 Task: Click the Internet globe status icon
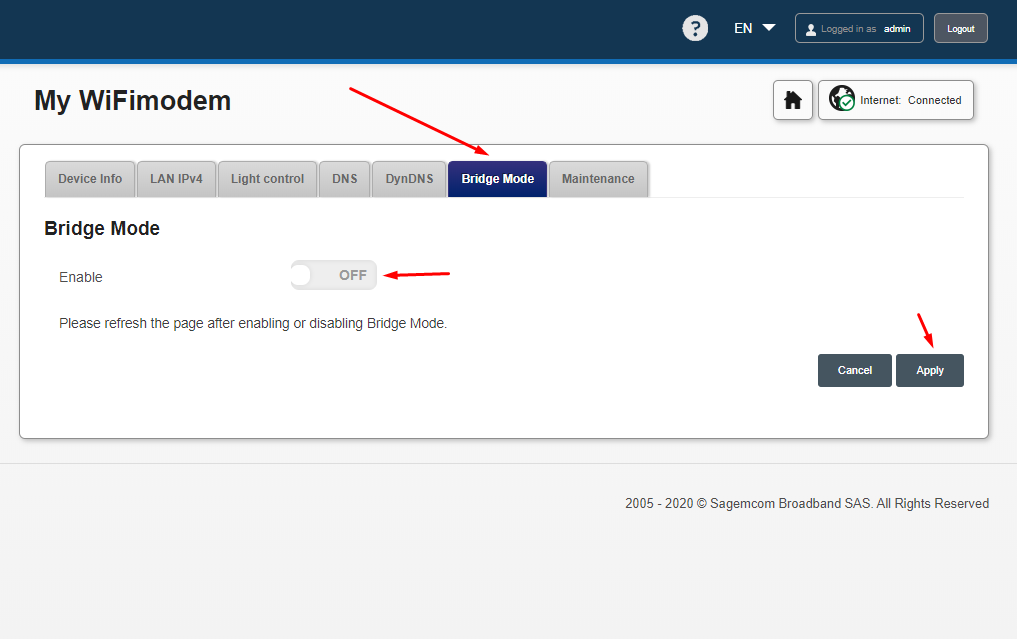click(841, 99)
